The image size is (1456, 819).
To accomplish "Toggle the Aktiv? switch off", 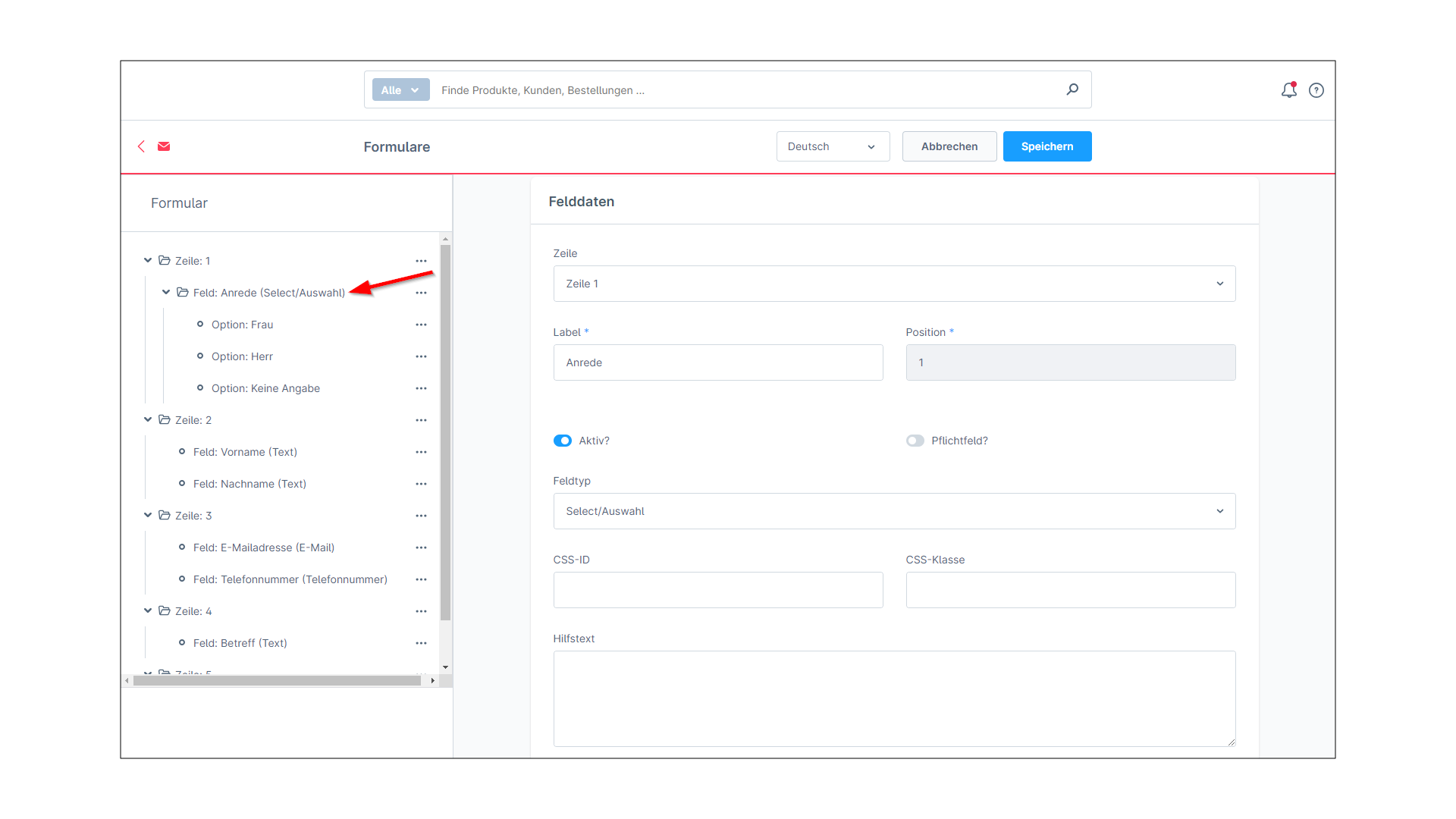I will point(563,441).
